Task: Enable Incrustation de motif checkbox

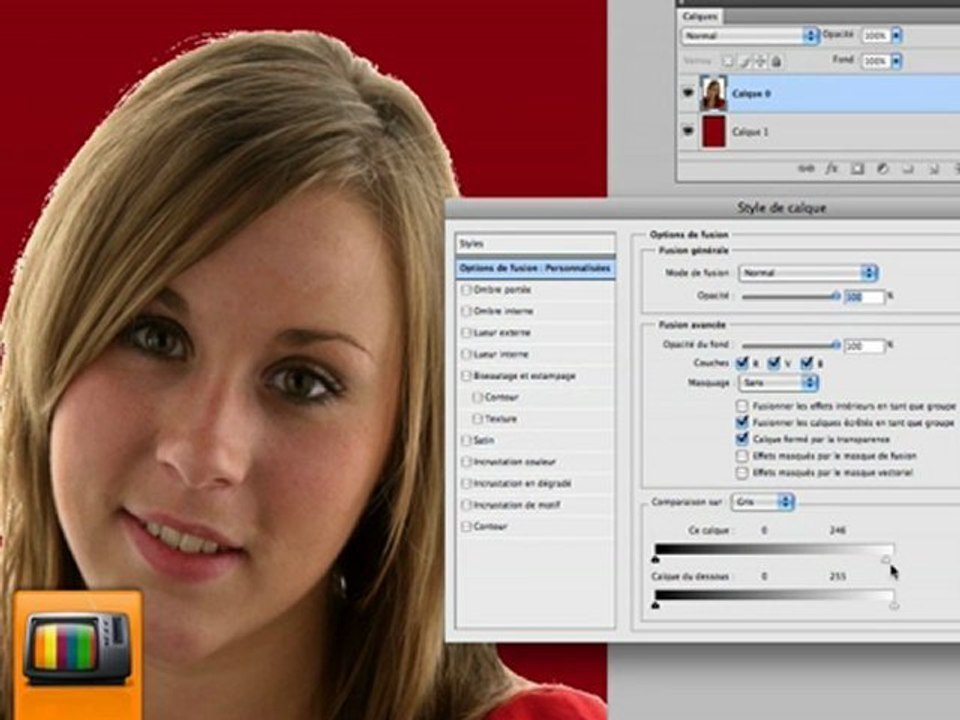Action: click(466, 504)
